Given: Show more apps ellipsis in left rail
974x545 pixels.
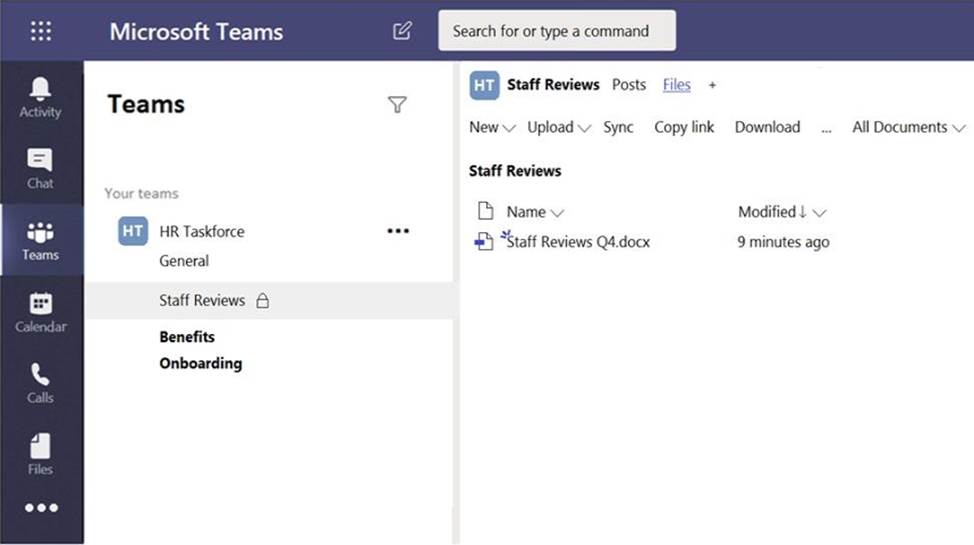Looking at the screenshot, I should [x=41, y=508].
